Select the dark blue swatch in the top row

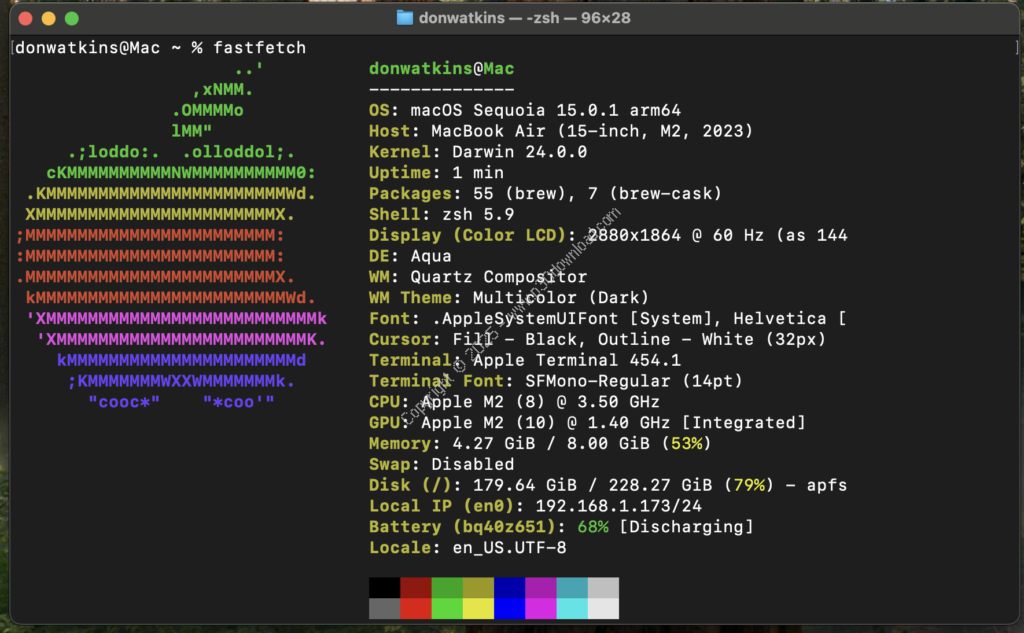(509, 587)
